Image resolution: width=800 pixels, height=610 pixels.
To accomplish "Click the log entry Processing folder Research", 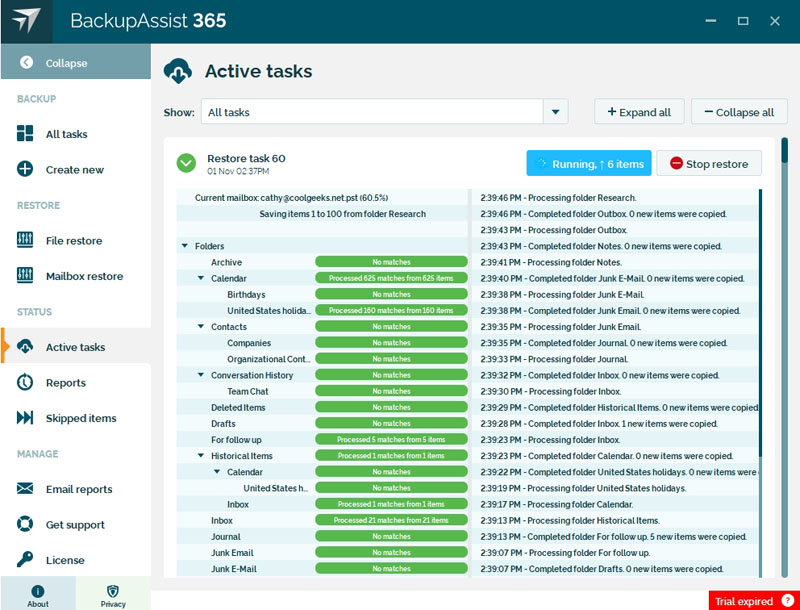I will [558, 197].
